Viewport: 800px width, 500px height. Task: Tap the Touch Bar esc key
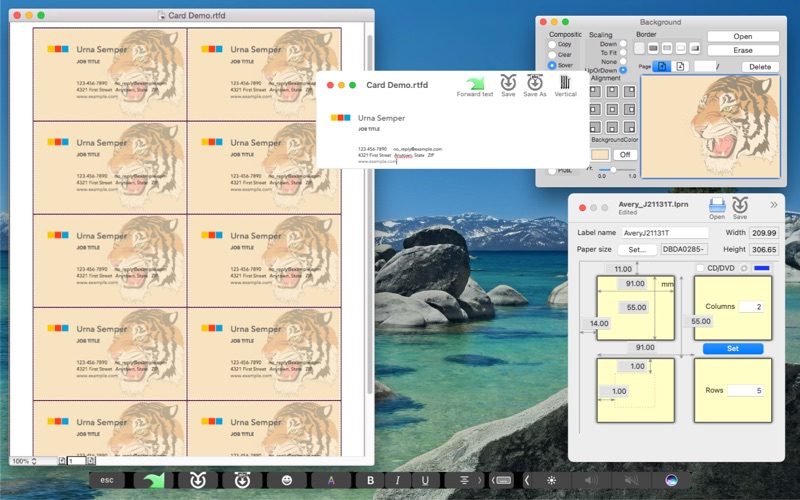pos(107,480)
